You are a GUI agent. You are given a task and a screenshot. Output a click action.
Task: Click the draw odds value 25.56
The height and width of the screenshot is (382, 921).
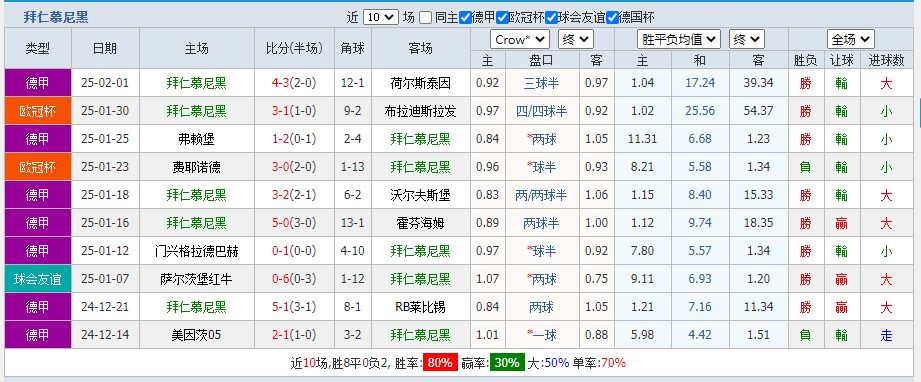700,111
